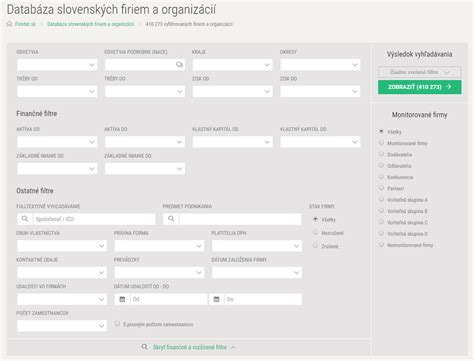Select Voliteľná skupina D radio
Screen dimensions: 474x361
tap(381, 233)
